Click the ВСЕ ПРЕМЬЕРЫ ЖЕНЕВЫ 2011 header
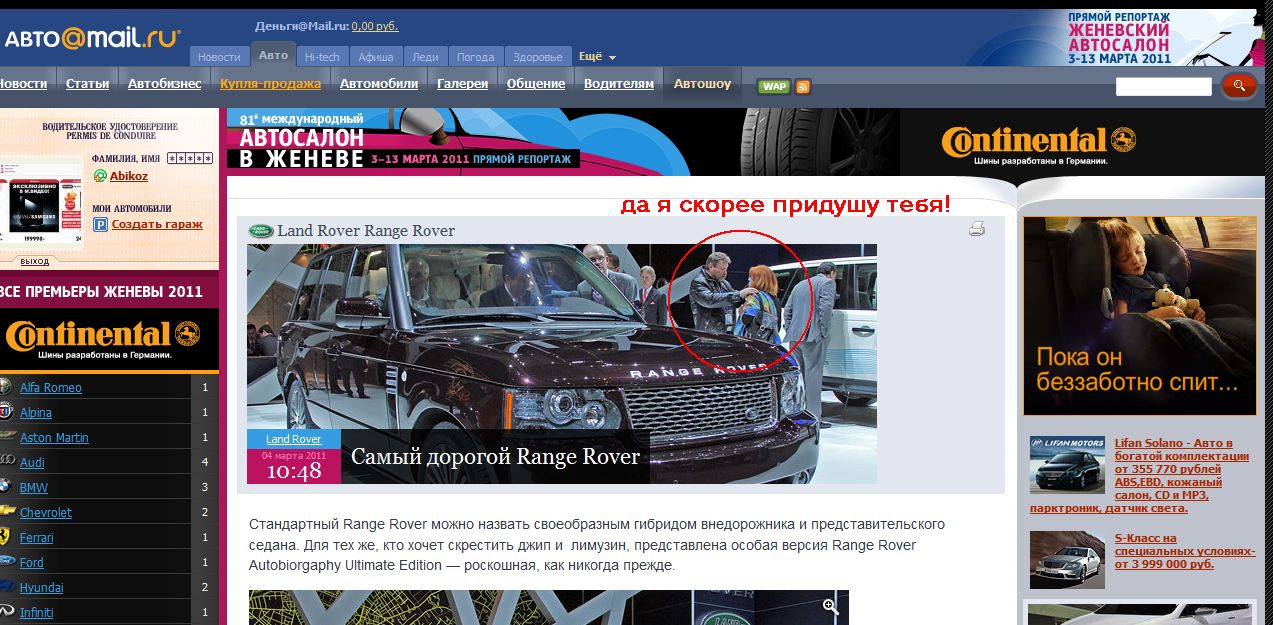Viewport: 1273px width, 625px height. tap(104, 291)
